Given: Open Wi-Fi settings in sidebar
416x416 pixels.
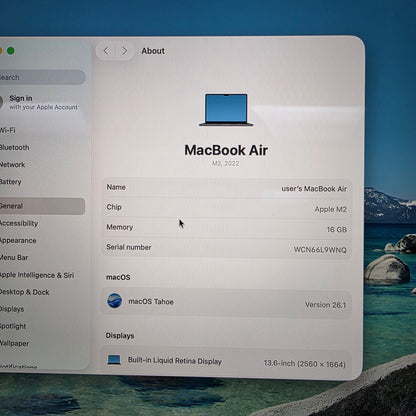Looking at the screenshot, I should (7, 130).
